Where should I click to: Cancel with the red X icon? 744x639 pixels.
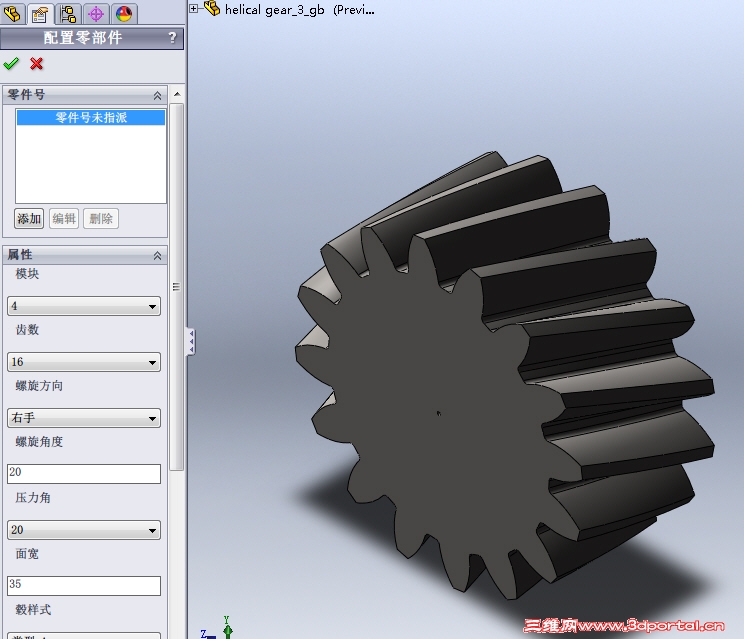pos(37,64)
